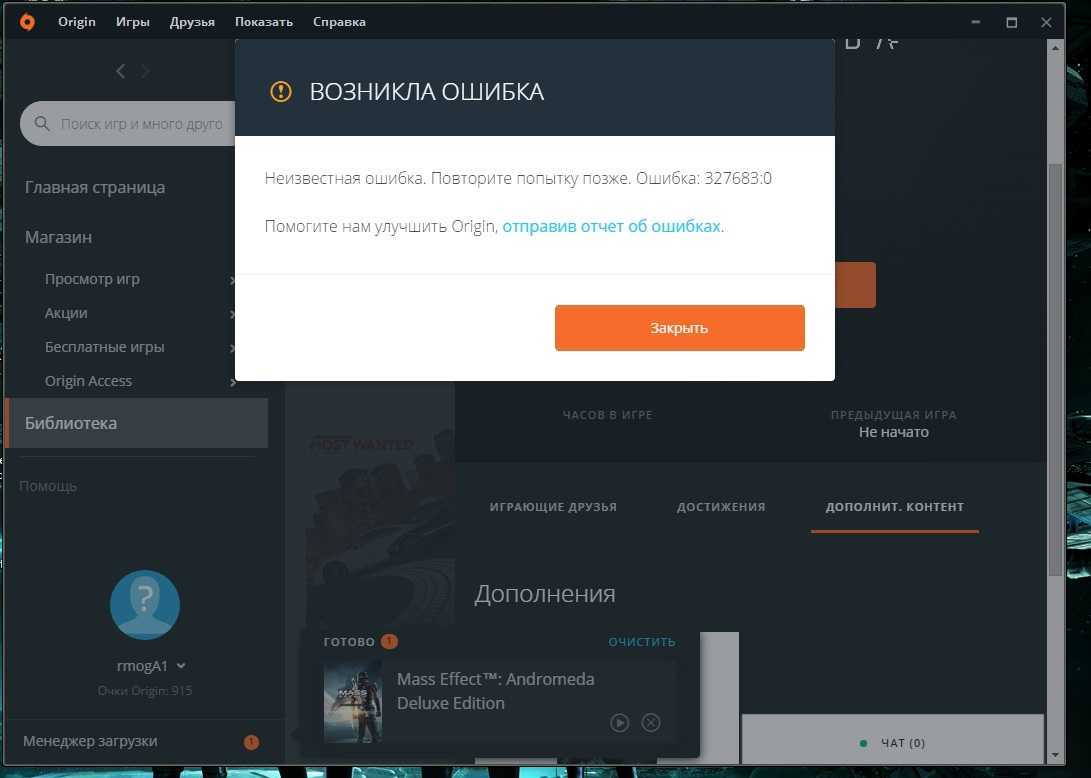Click the search magnifier icon
The height and width of the screenshot is (778, 1091).
click(x=42, y=124)
